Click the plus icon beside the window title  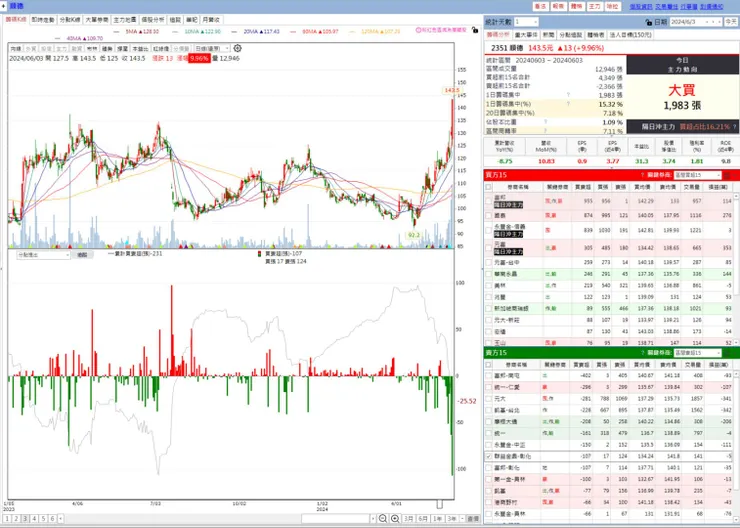tap(4, 6)
